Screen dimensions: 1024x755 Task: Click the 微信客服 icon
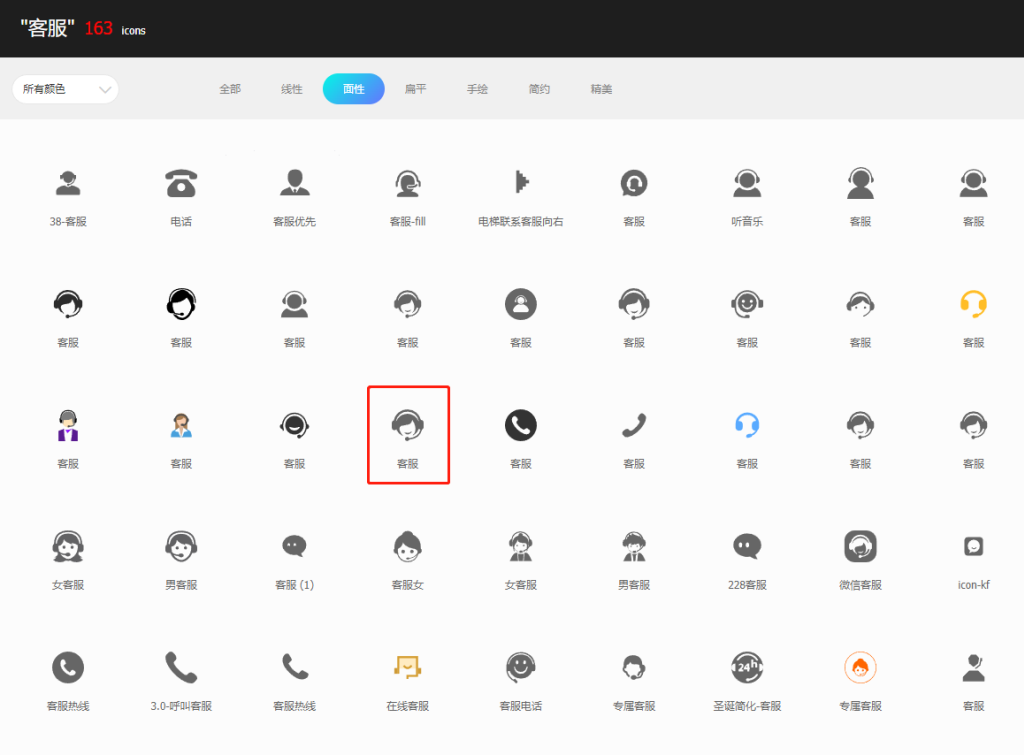(x=860, y=546)
